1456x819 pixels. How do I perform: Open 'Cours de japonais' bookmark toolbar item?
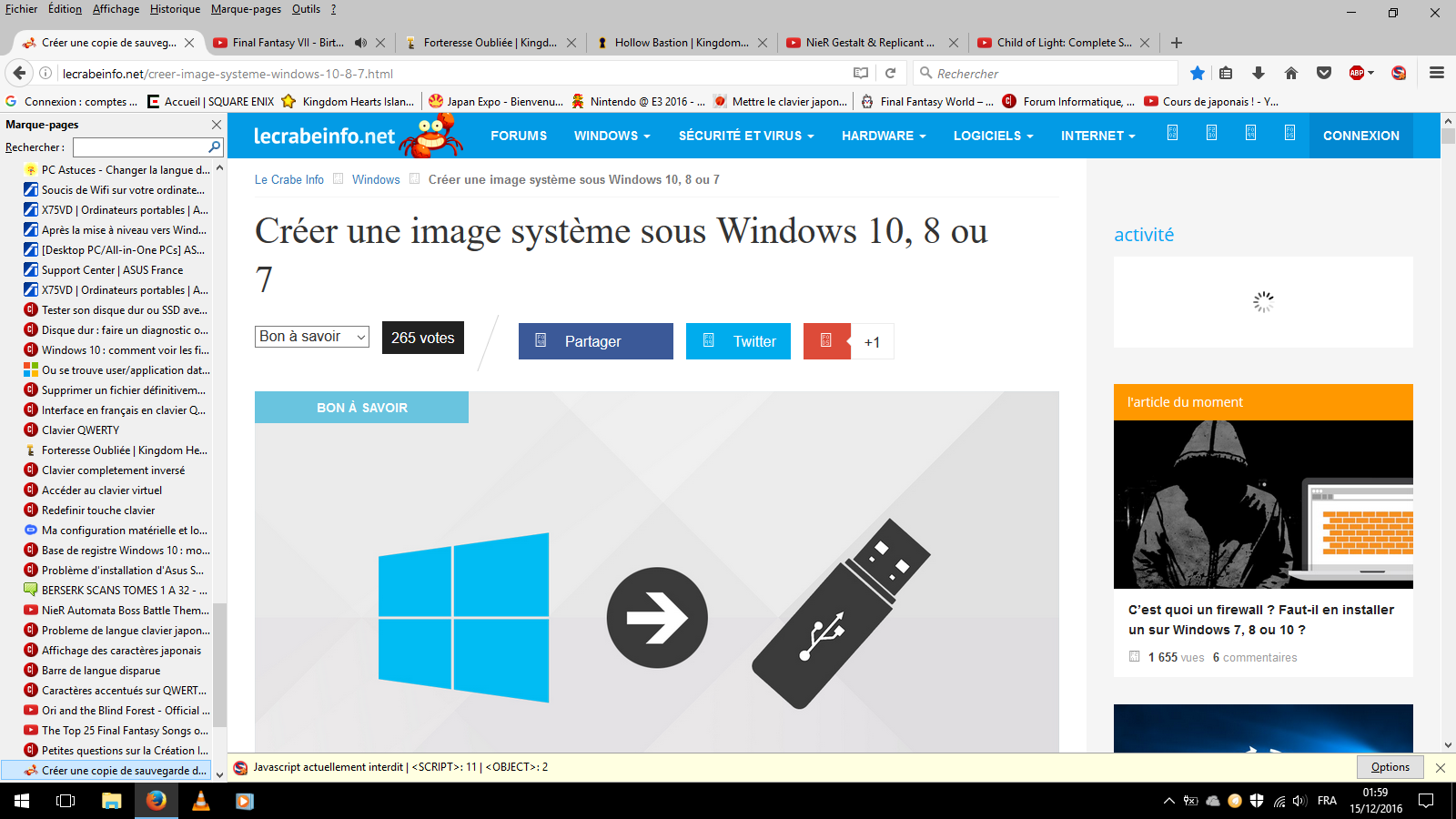point(1212,102)
